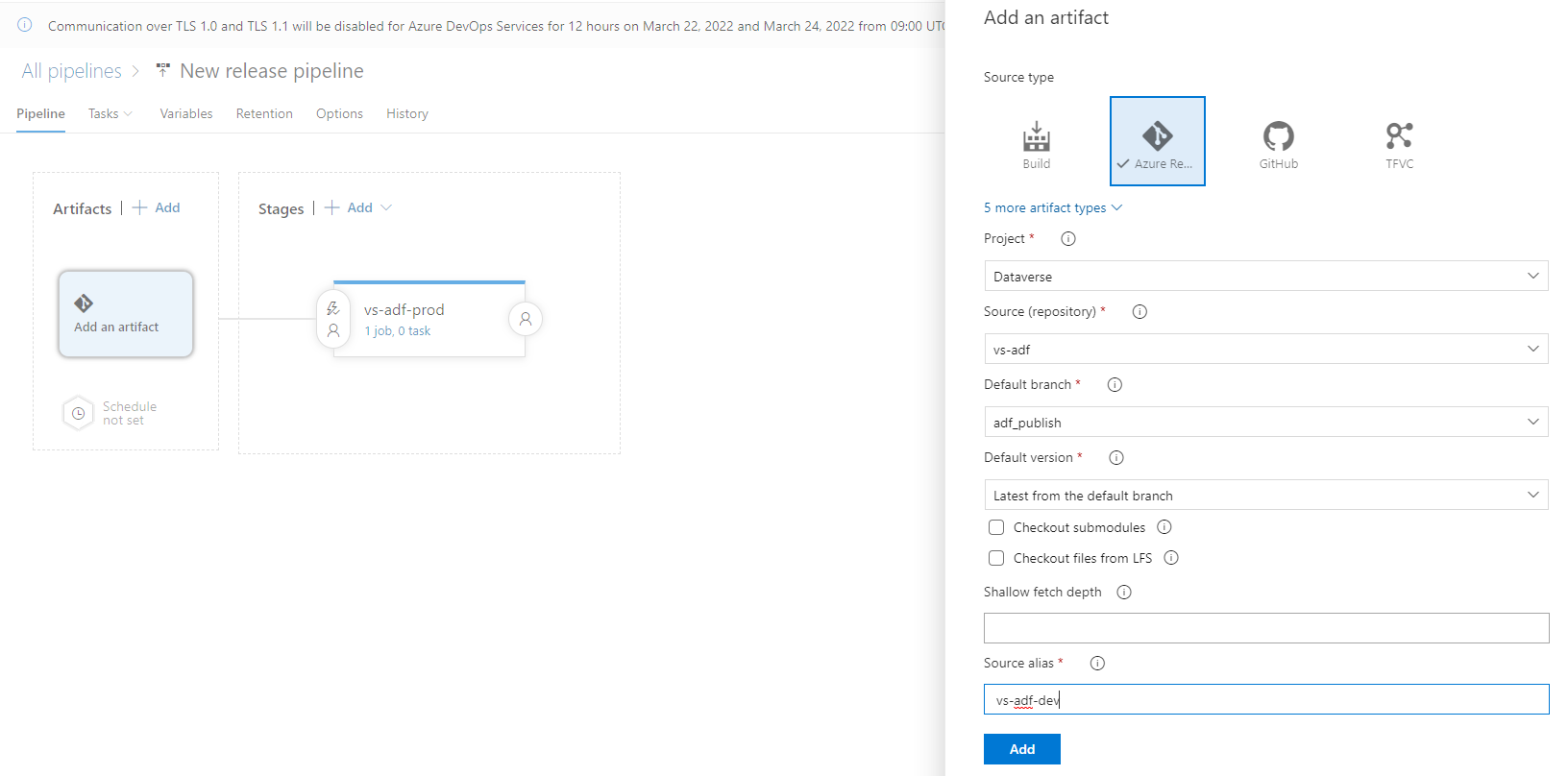Open the Stages Add dropdown
This screenshot has width=1568, height=776.
coord(358,207)
